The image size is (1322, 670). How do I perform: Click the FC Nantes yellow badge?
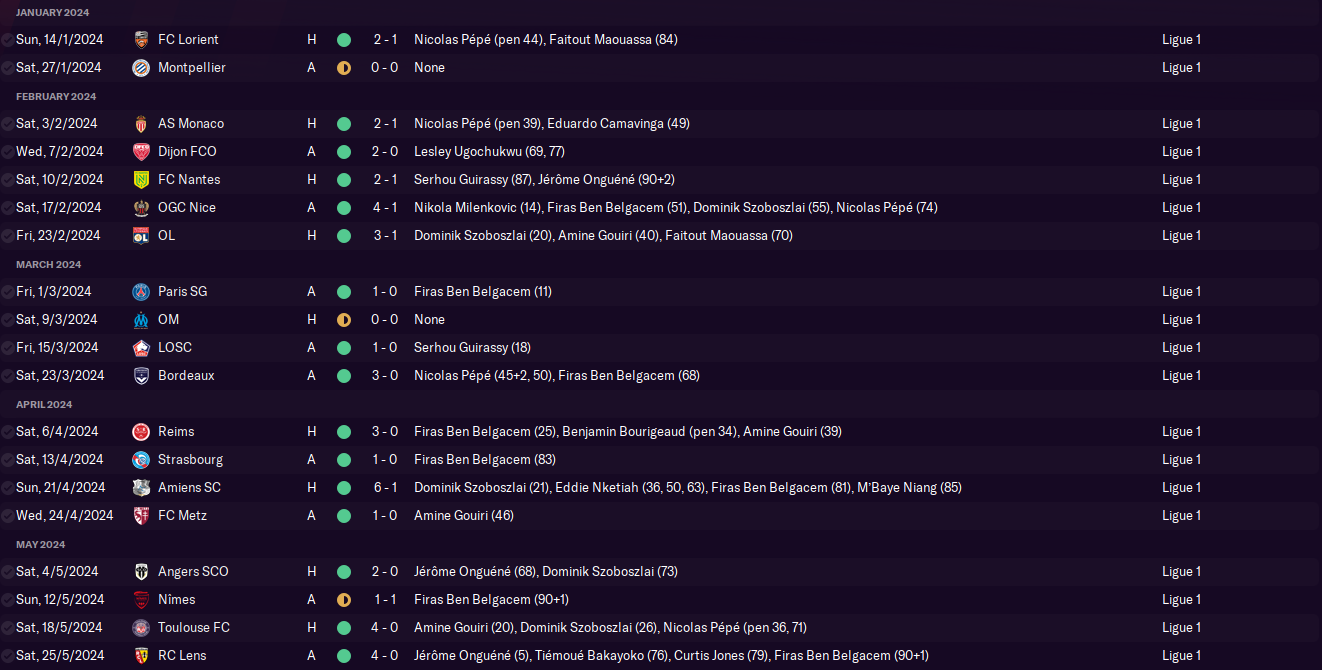[x=141, y=180]
